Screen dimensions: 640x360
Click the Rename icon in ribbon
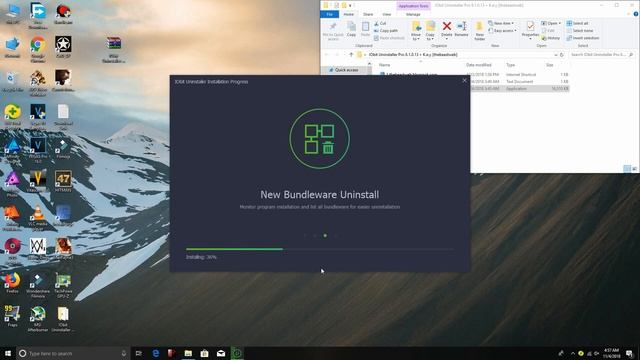[x=462, y=29]
